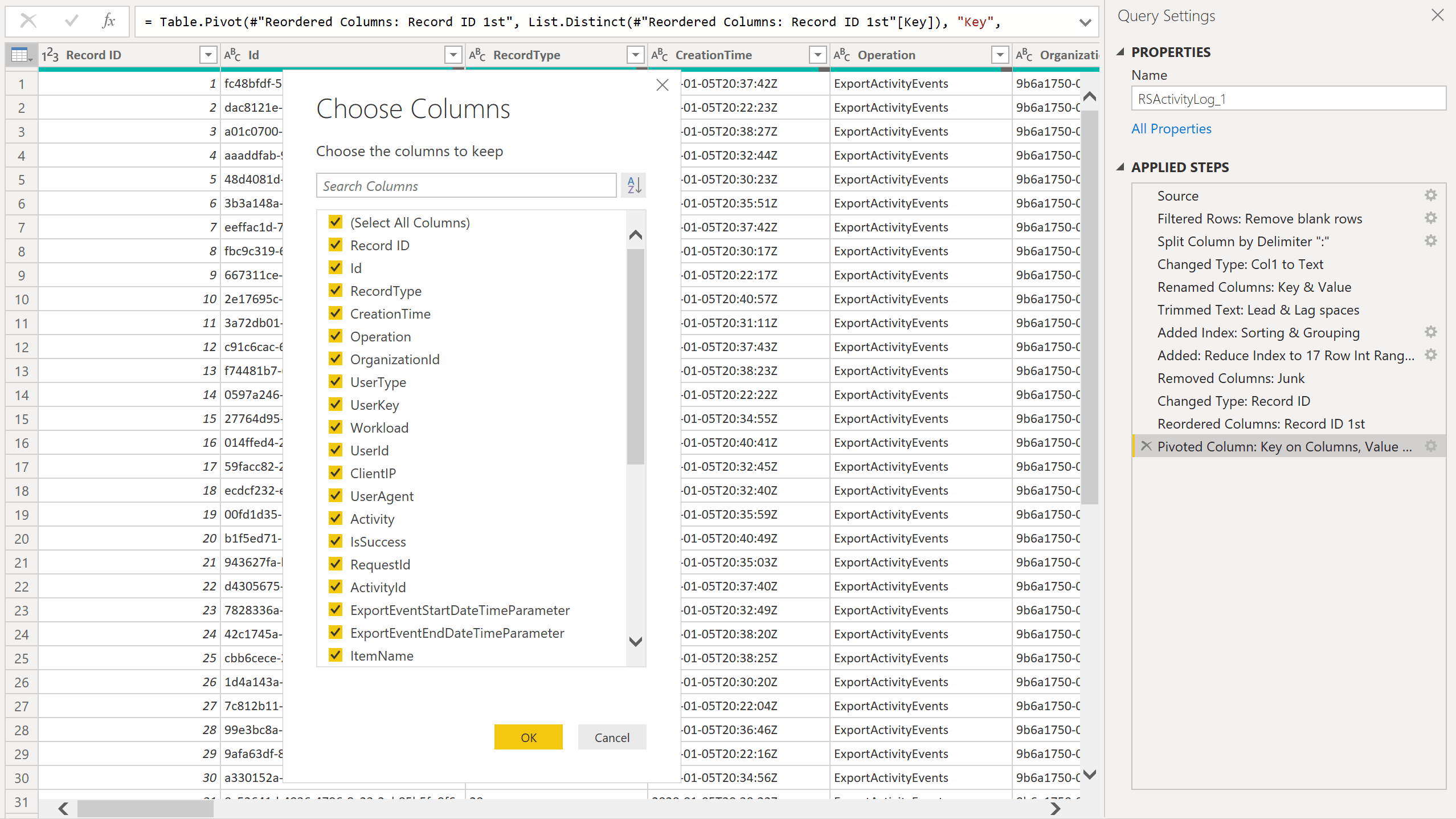
Task: Click the sort A-Z icon beside Search Columns
Action: 634,185
